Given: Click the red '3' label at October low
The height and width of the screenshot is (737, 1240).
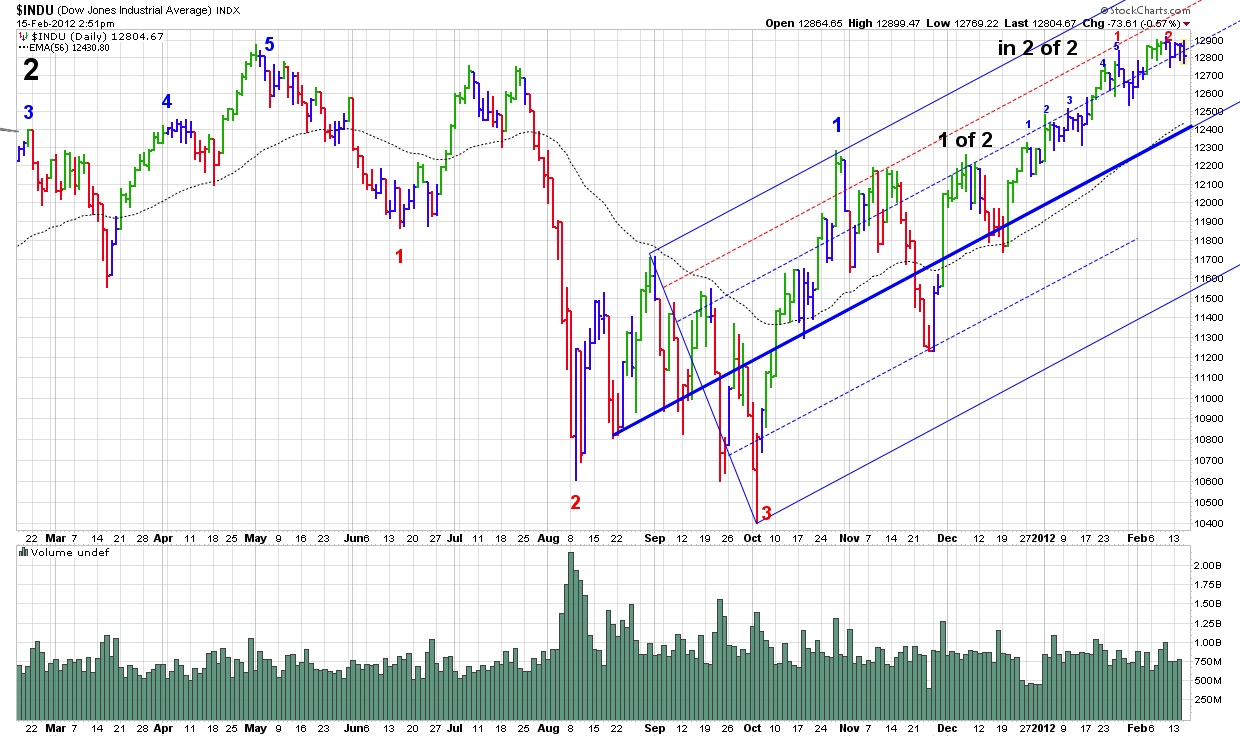Looking at the screenshot, I should click(766, 514).
